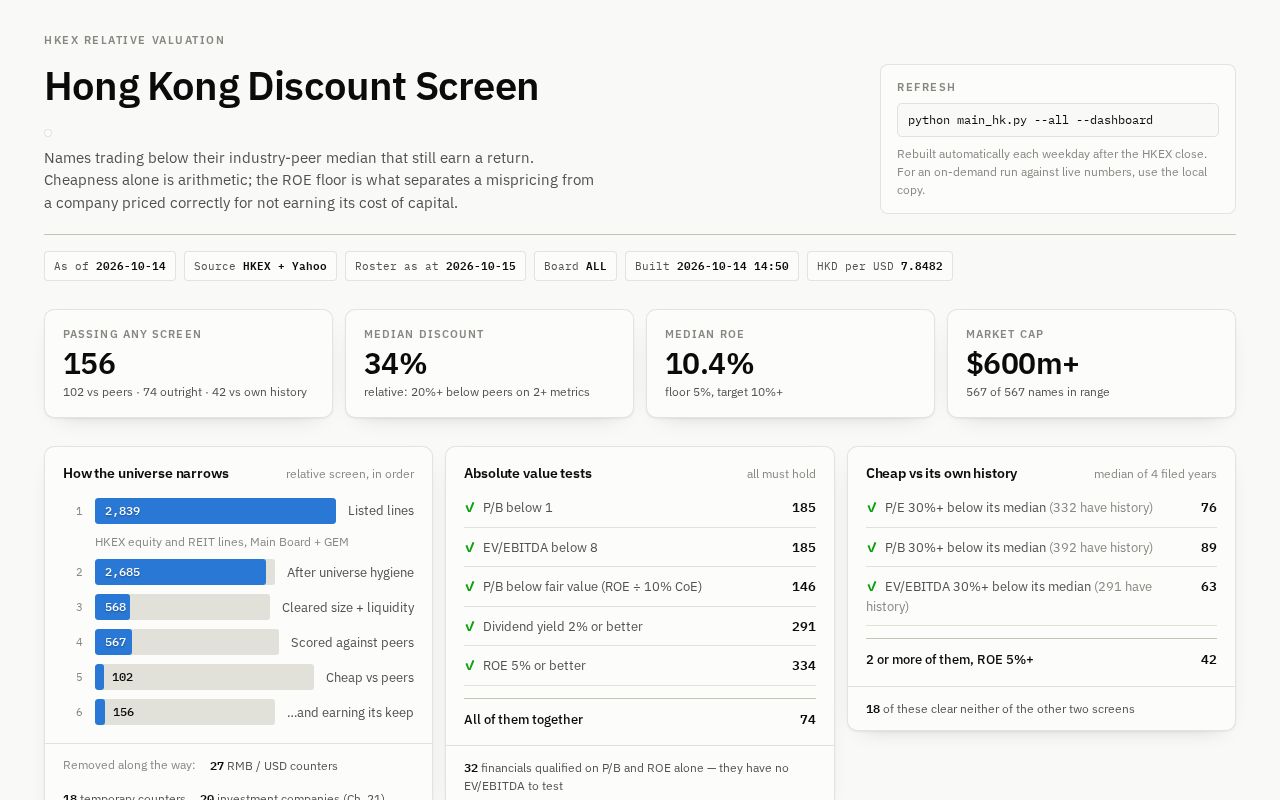Select the $600m+ Market Cap figure
The height and width of the screenshot is (800, 1280).
pyautogui.click(x=1023, y=363)
